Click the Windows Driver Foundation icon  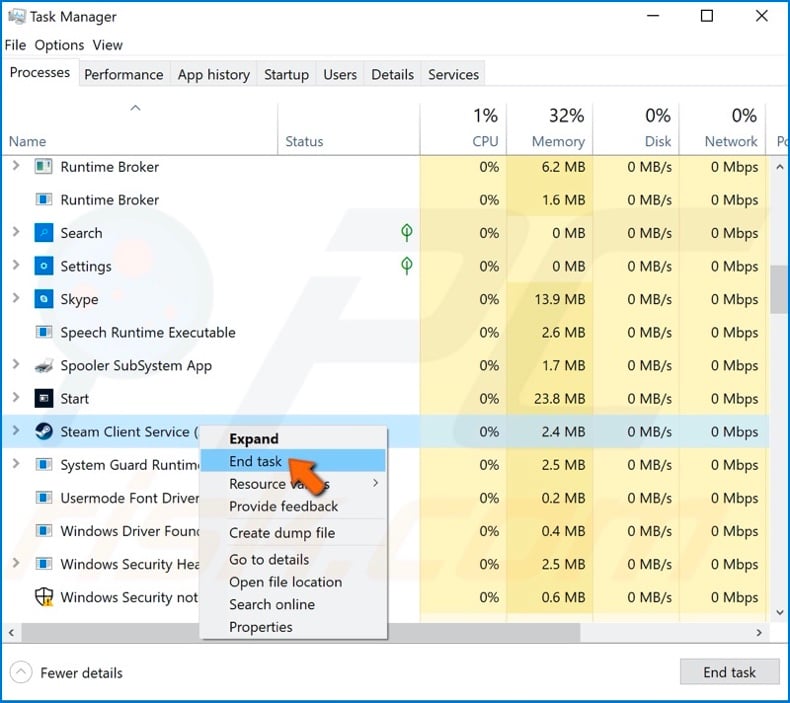pos(44,531)
